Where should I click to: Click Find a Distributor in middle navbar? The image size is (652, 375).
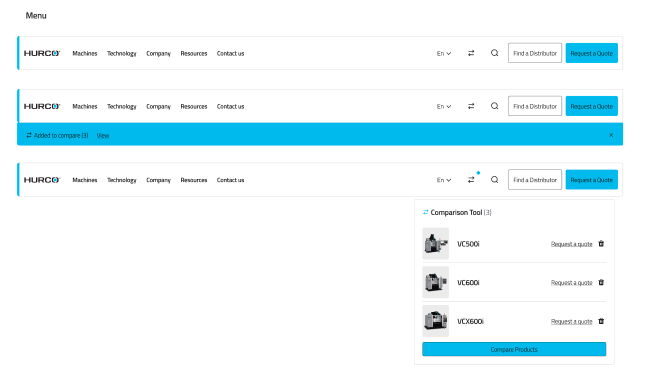pos(535,106)
